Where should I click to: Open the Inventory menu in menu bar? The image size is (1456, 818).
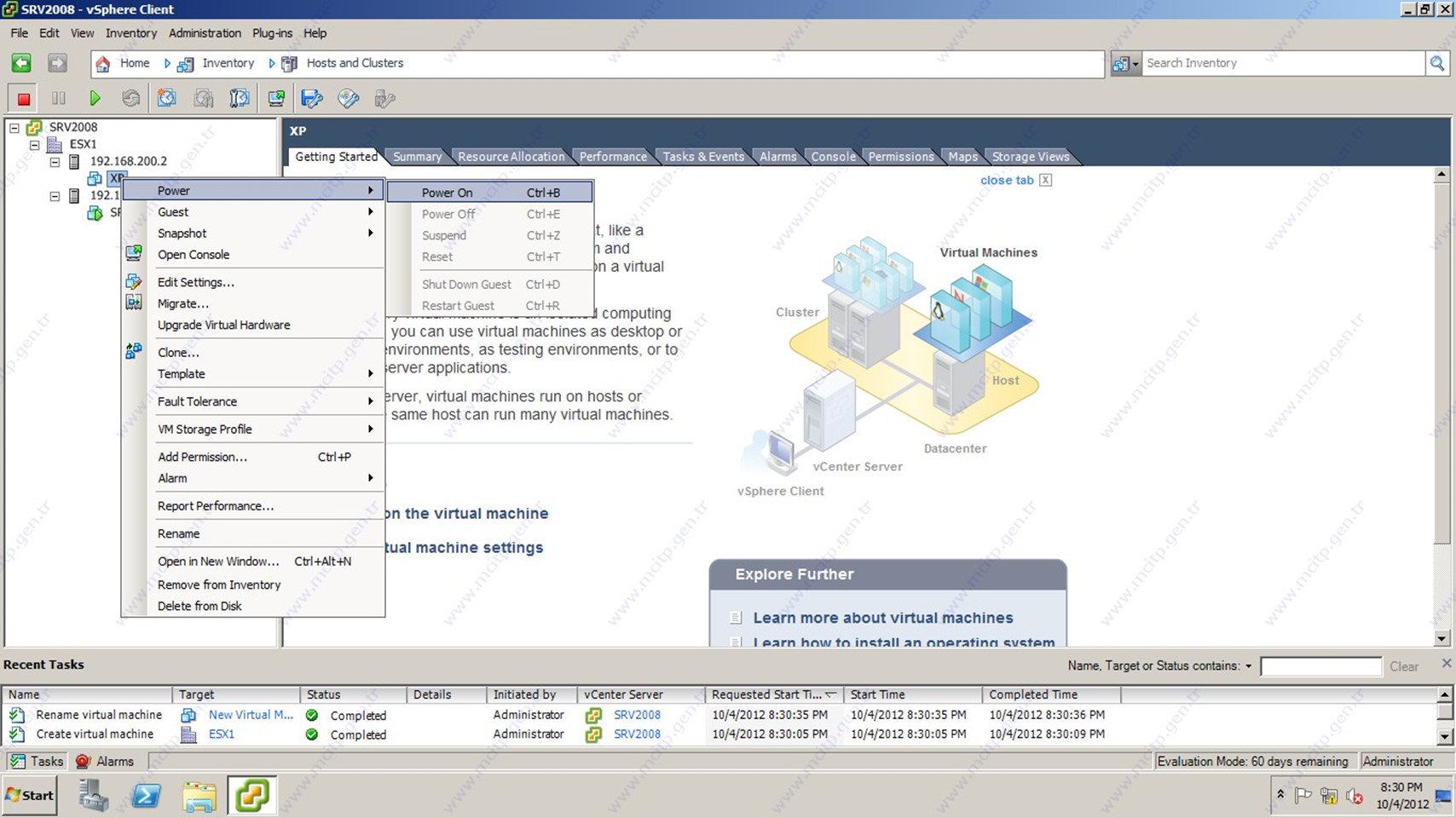[130, 33]
